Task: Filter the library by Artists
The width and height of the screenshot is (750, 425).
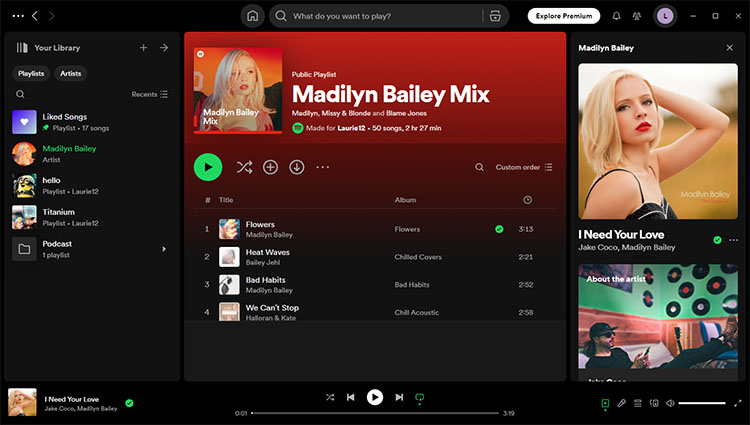Action: 70,73
